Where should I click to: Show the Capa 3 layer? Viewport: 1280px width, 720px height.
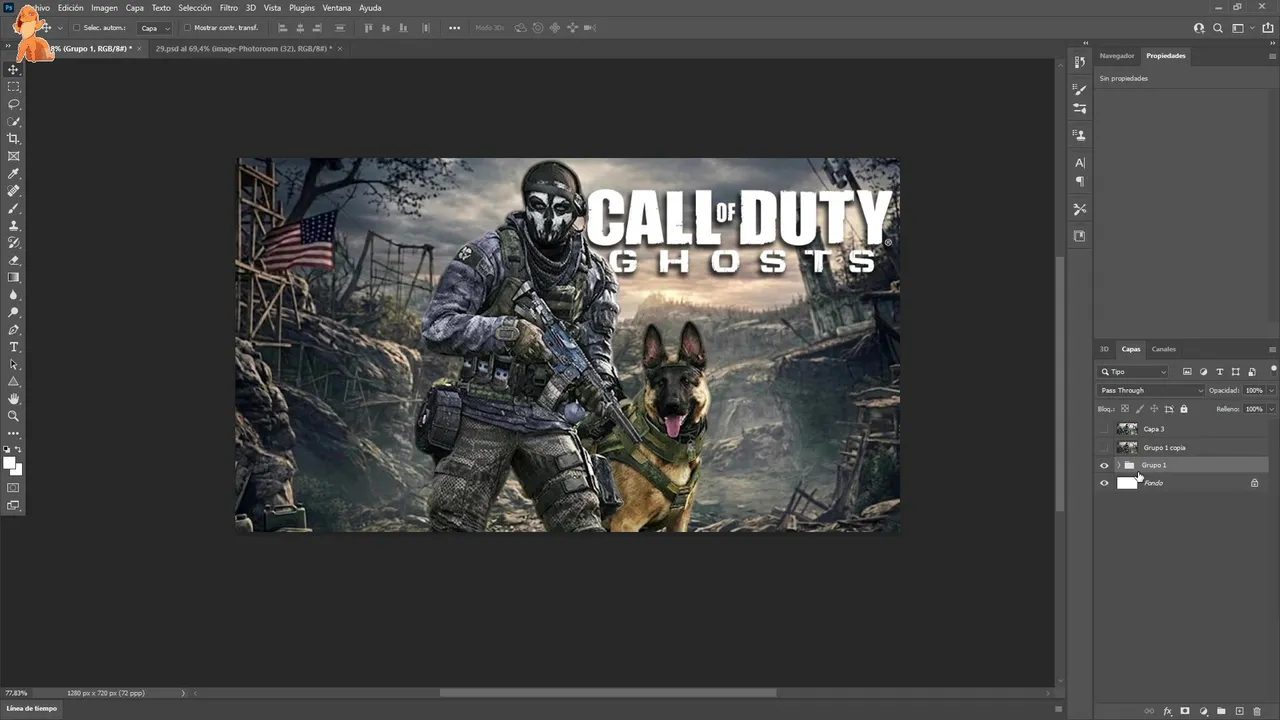[x=1104, y=429]
